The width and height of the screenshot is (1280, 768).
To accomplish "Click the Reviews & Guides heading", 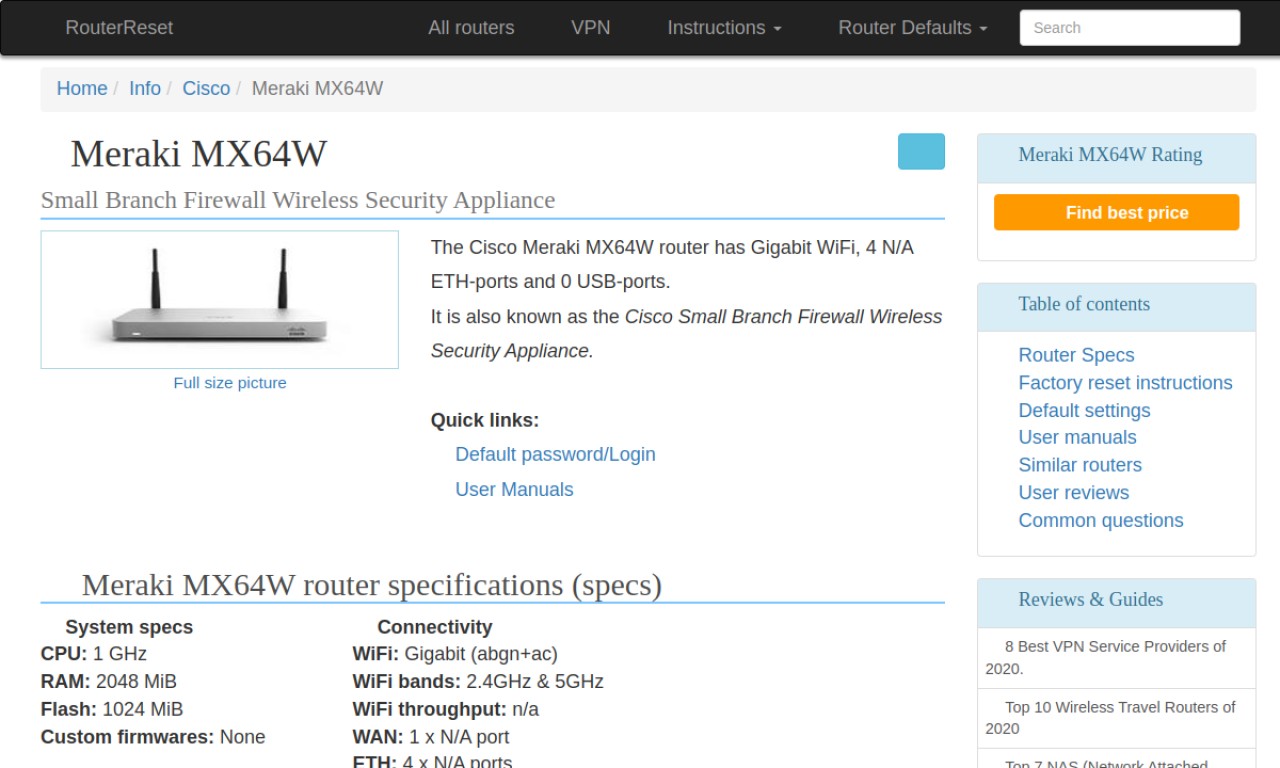I will (x=1090, y=600).
